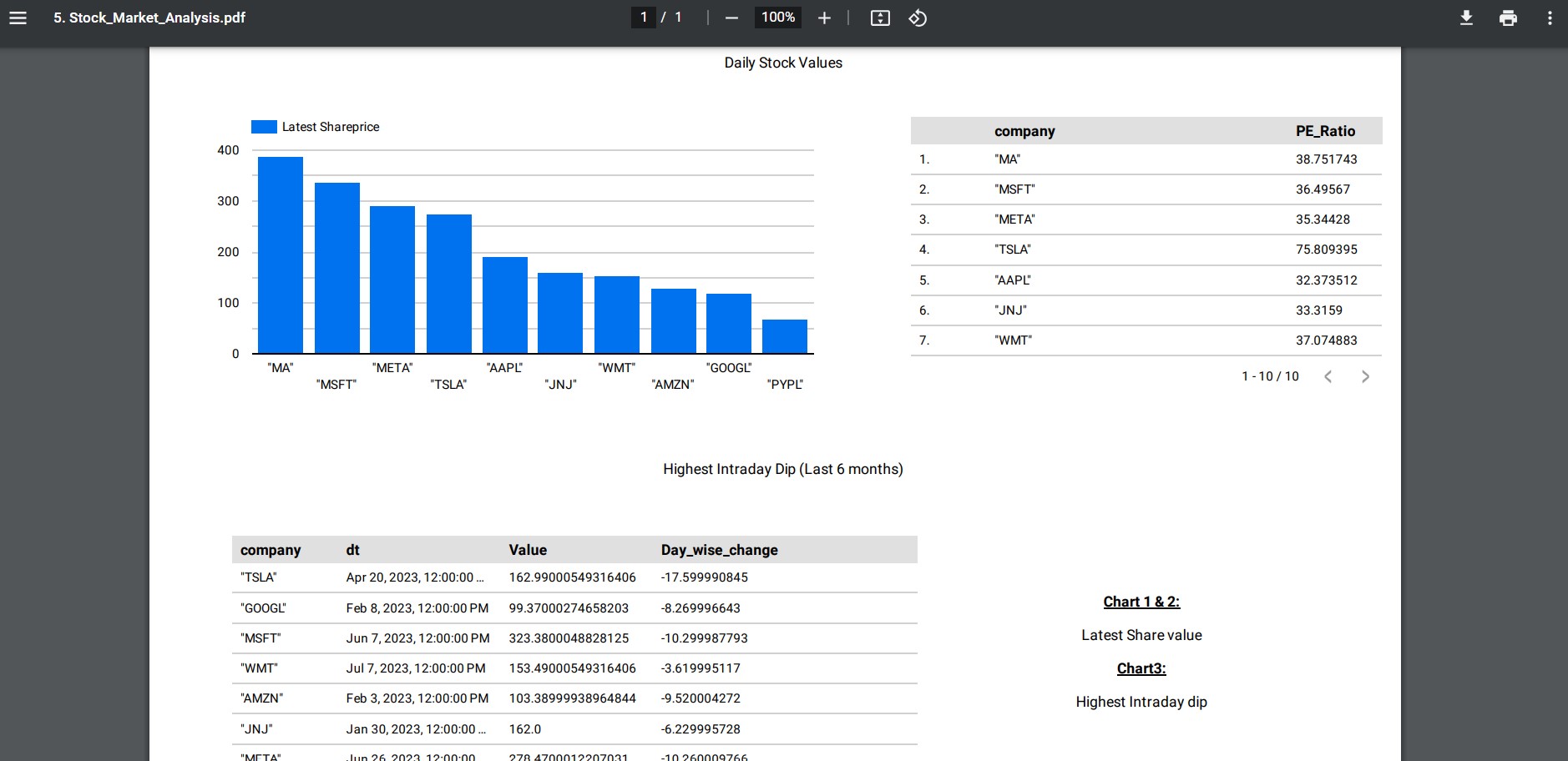Viewport: 1568px width, 761px height.
Task: Click the PE ratio value 38.751743
Action: [1327, 159]
